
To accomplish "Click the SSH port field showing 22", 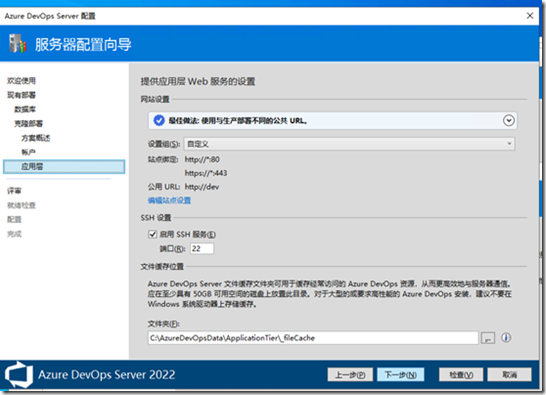I will pos(202,249).
